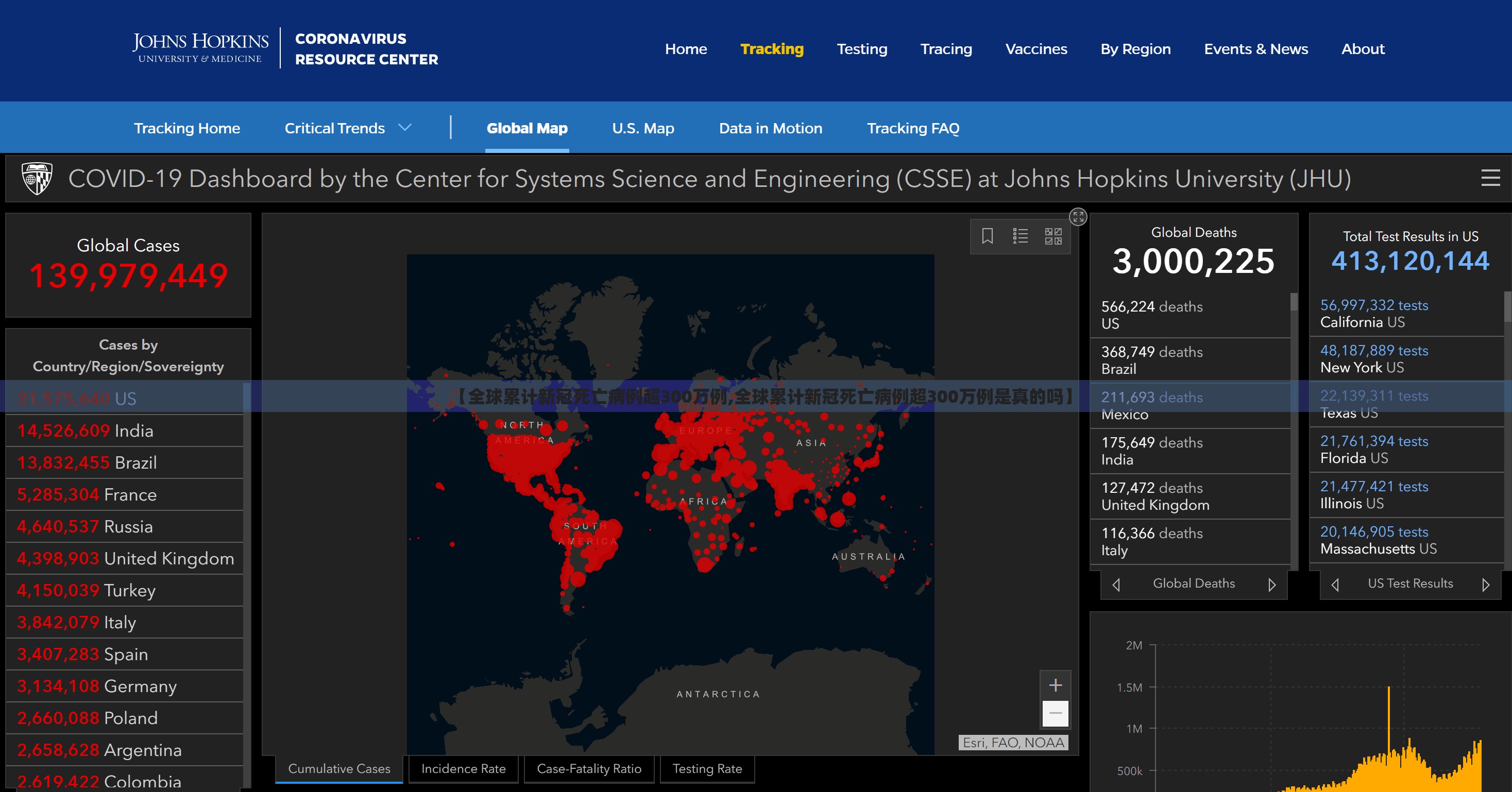
Task: Click the 116,366 deaths Italy entry
Action: coord(1190,542)
